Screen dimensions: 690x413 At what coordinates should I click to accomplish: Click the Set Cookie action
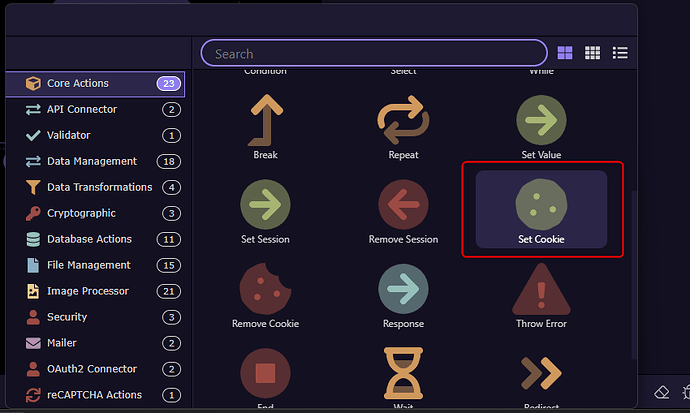tap(541, 206)
